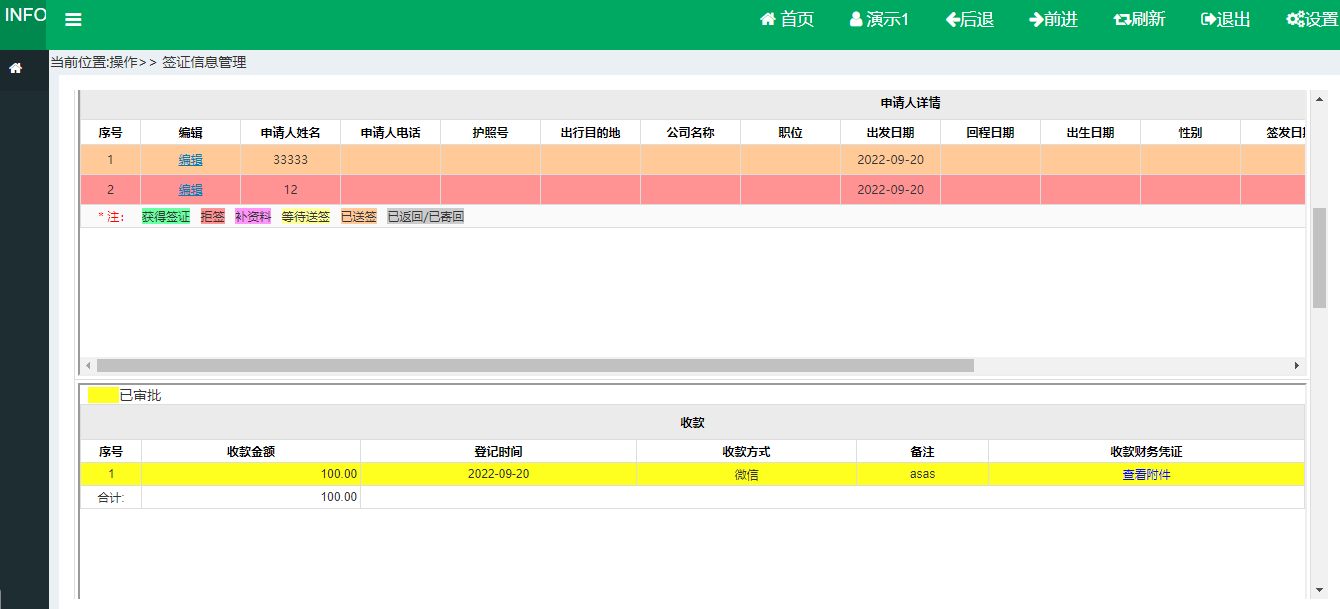Click 退出 to log out
Viewport: 1340px width, 609px height.
[x=1225, y=20]
